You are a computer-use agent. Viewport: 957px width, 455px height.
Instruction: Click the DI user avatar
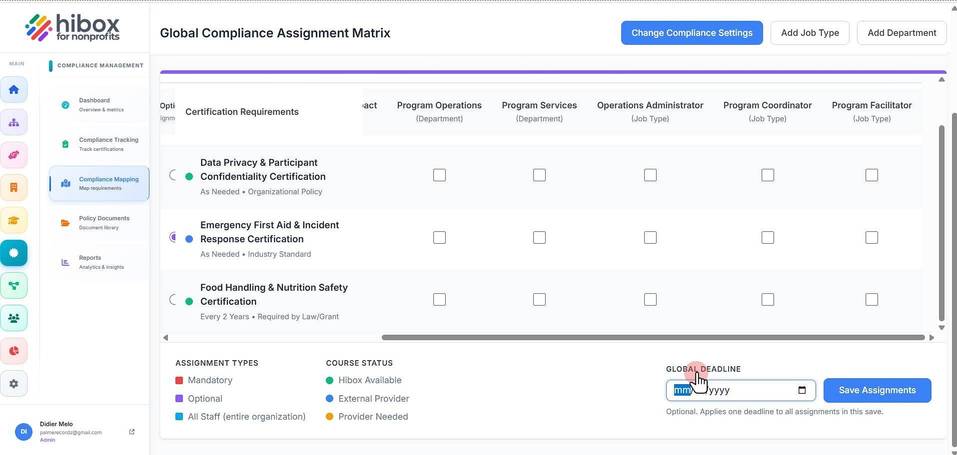[23, 431]
